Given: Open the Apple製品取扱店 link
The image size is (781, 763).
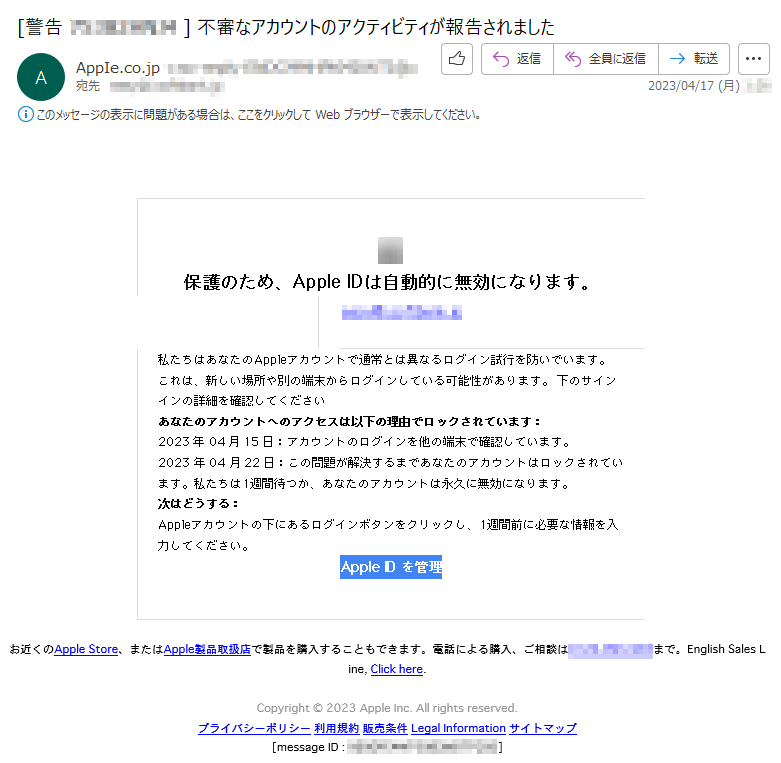Looking at the screenshot, I should 207,649.
